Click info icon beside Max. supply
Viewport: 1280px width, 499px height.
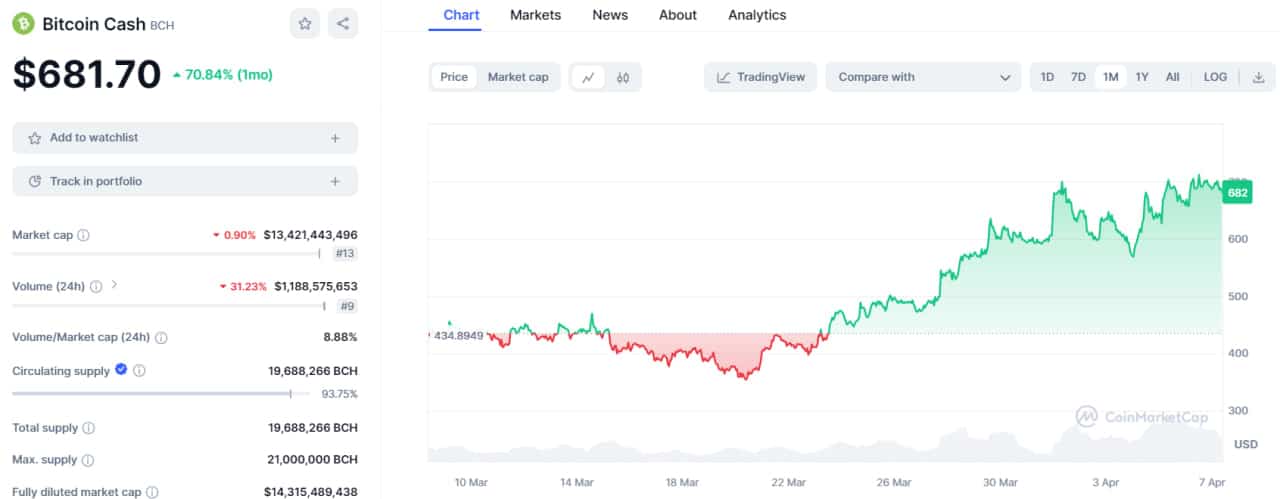coord(87,460)
